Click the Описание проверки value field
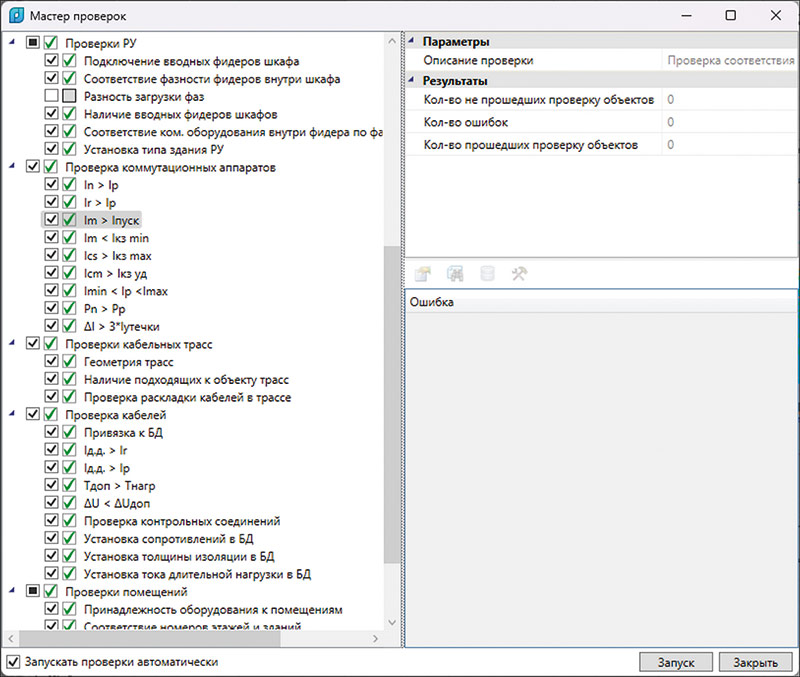 [730, 61]
